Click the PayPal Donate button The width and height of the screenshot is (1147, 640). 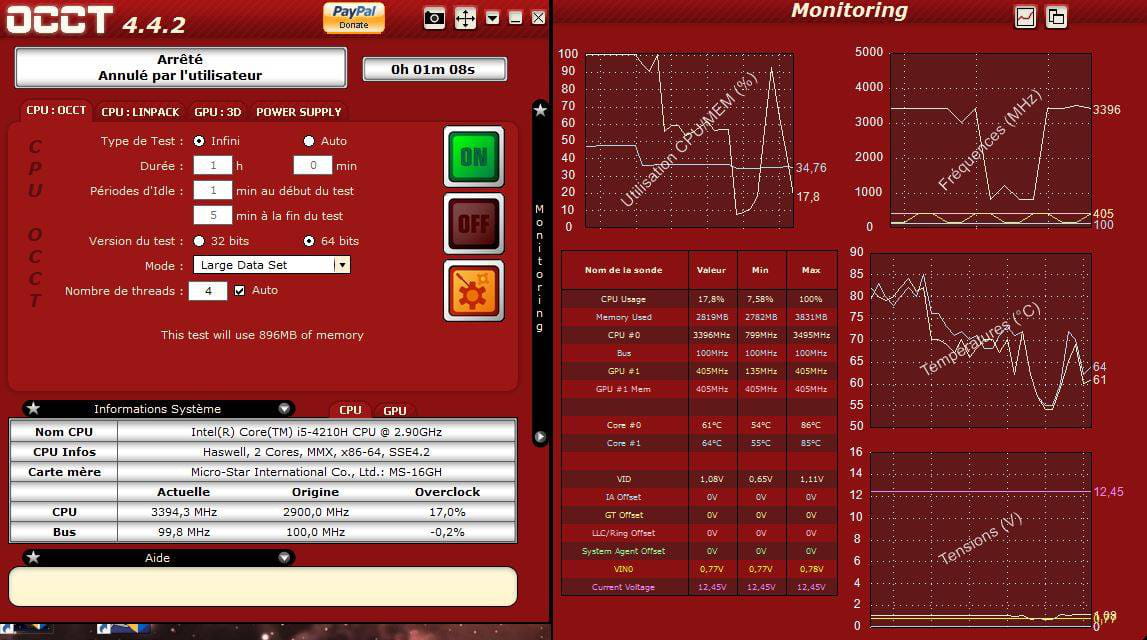354,18
